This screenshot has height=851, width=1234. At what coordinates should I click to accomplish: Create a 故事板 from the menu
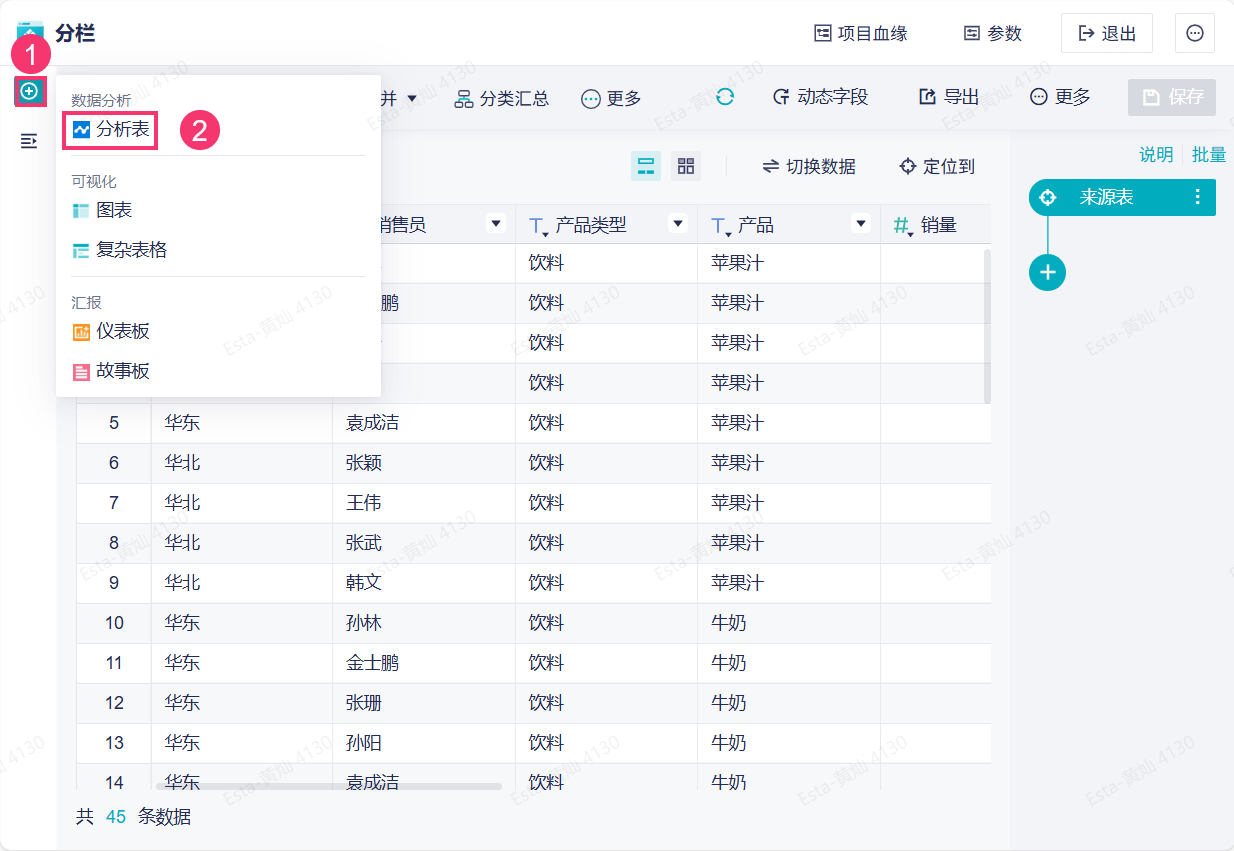pos(111,371)
